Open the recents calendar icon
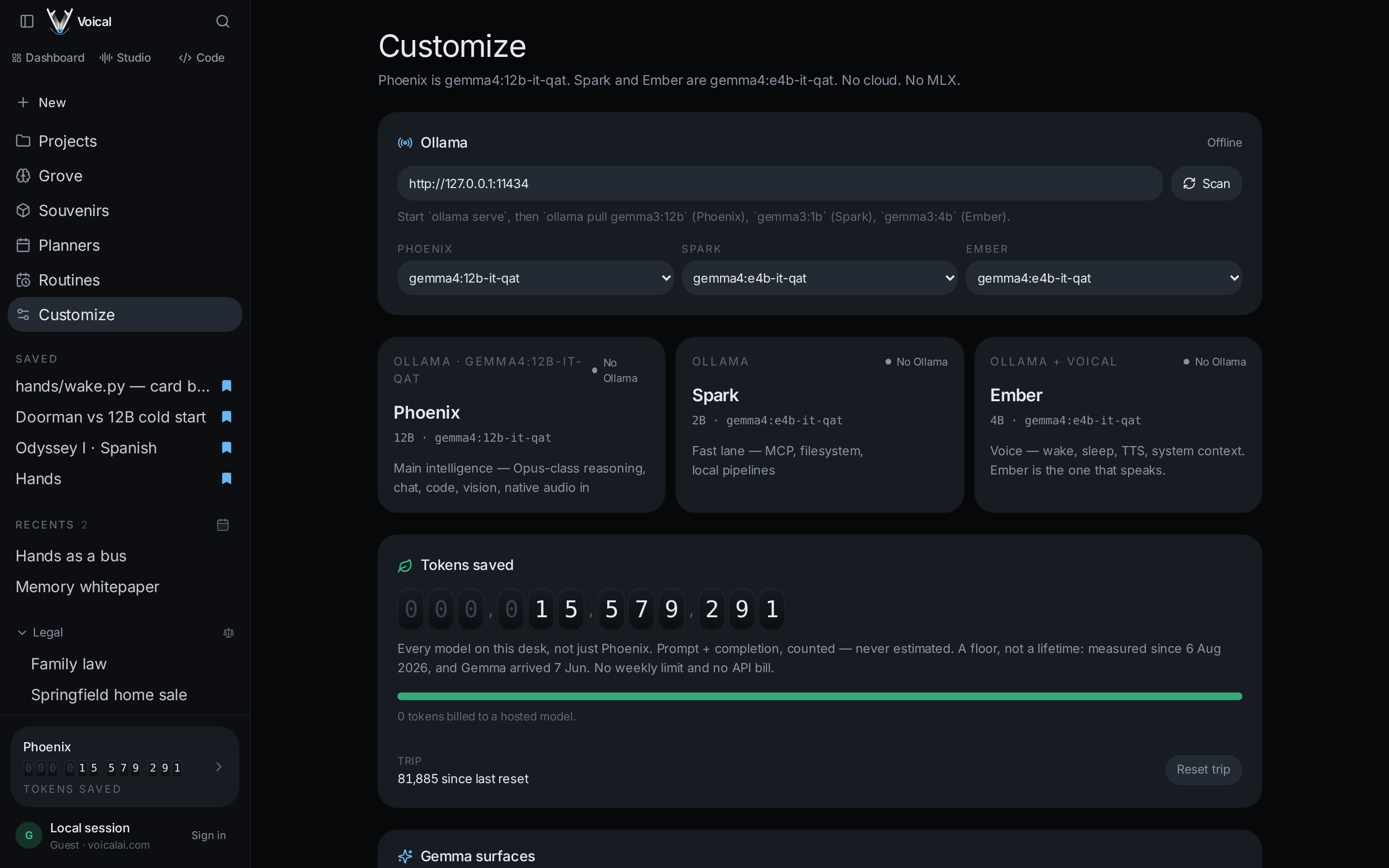The image size is (1389, 868). tap(223, 525)
